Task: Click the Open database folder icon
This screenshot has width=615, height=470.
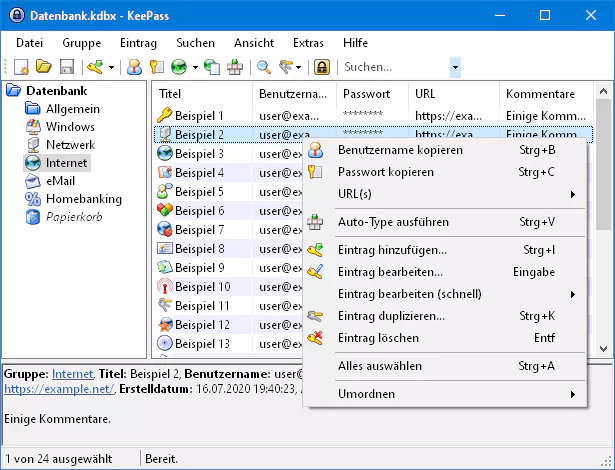Action: [44, 67]
